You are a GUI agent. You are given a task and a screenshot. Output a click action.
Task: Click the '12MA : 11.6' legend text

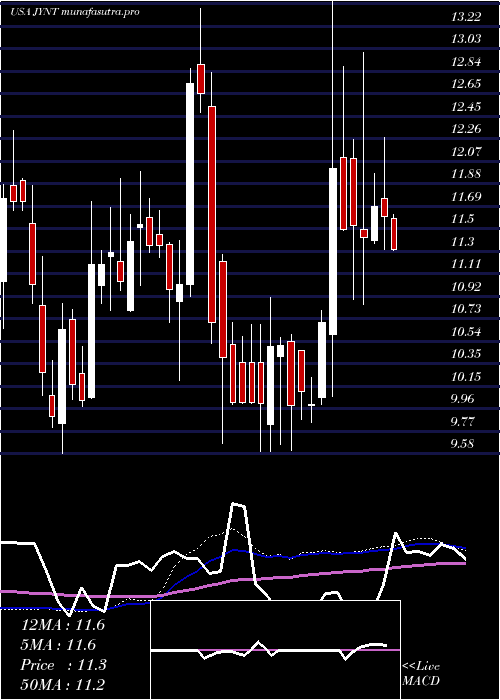pyautogui.click(x=63, y=625)
